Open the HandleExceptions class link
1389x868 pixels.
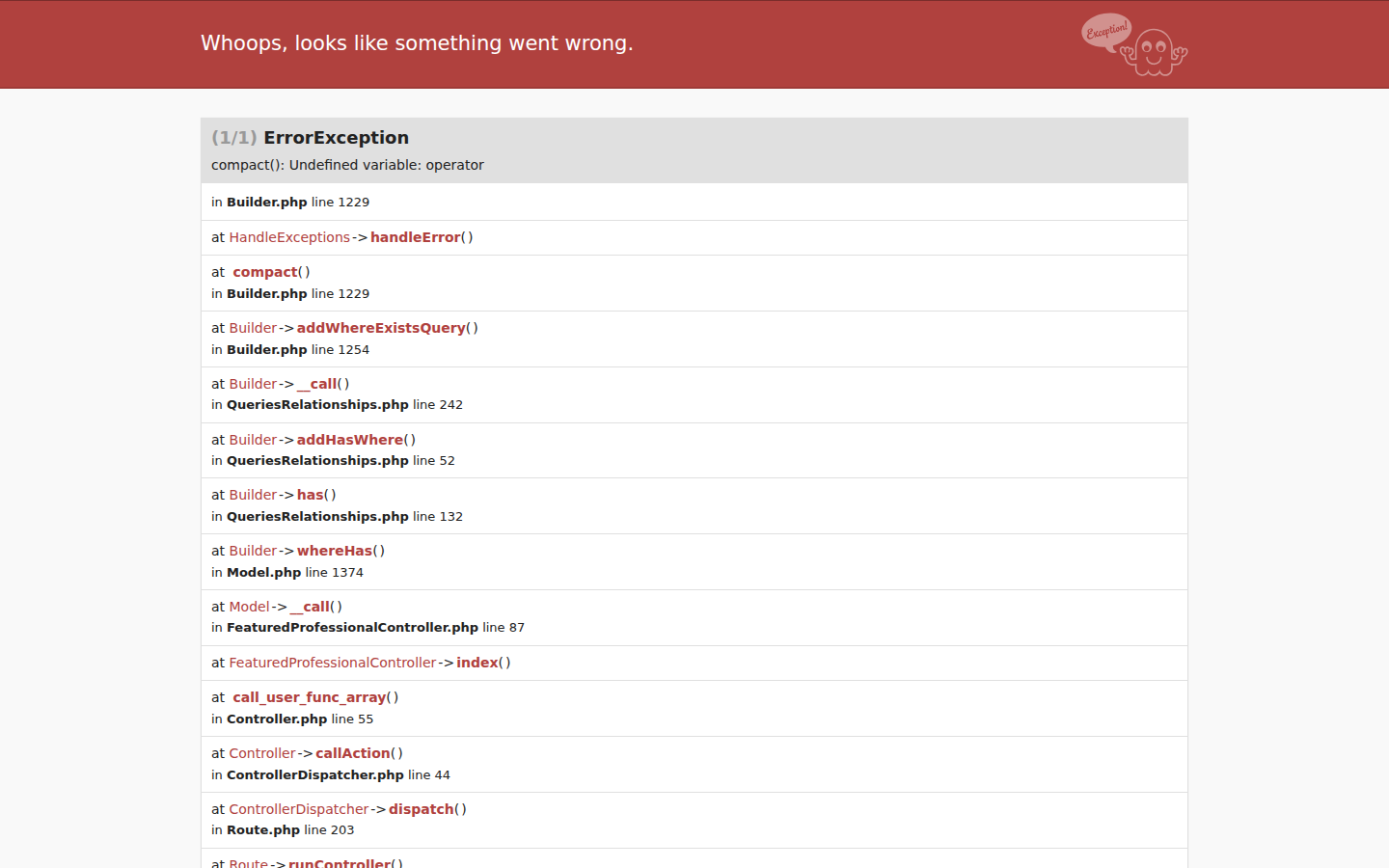(289, 237)
